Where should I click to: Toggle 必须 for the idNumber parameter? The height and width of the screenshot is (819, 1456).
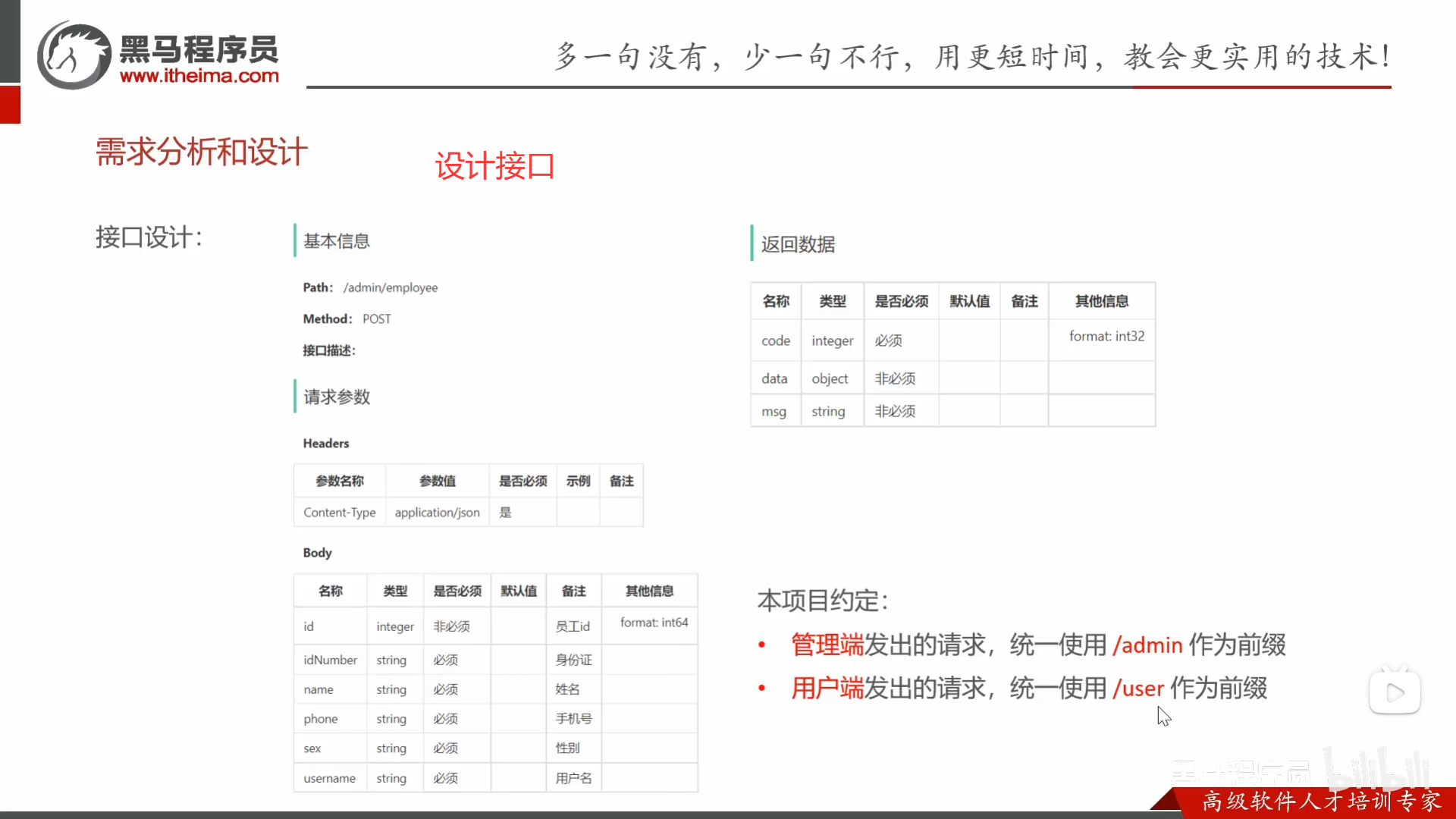click(446, 660)
